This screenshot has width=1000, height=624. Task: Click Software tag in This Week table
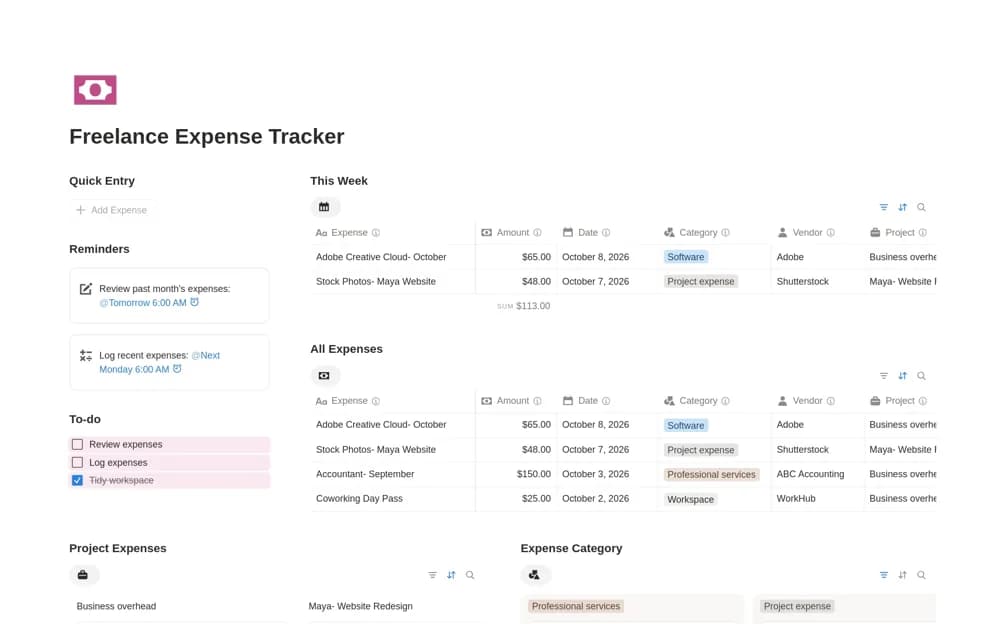point(686,257)
